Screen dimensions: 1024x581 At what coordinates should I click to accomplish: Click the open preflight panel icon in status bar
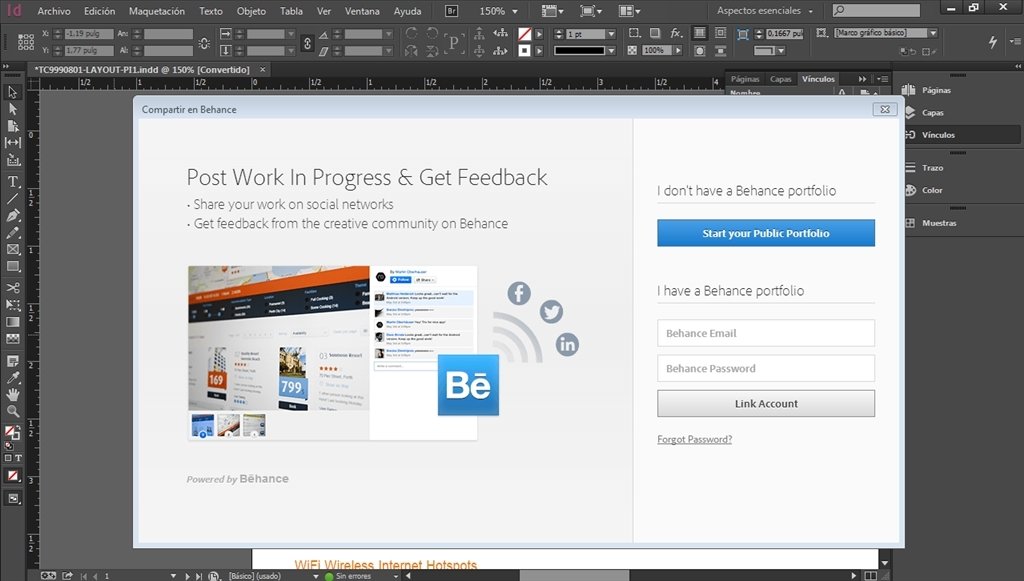point(214,576)
